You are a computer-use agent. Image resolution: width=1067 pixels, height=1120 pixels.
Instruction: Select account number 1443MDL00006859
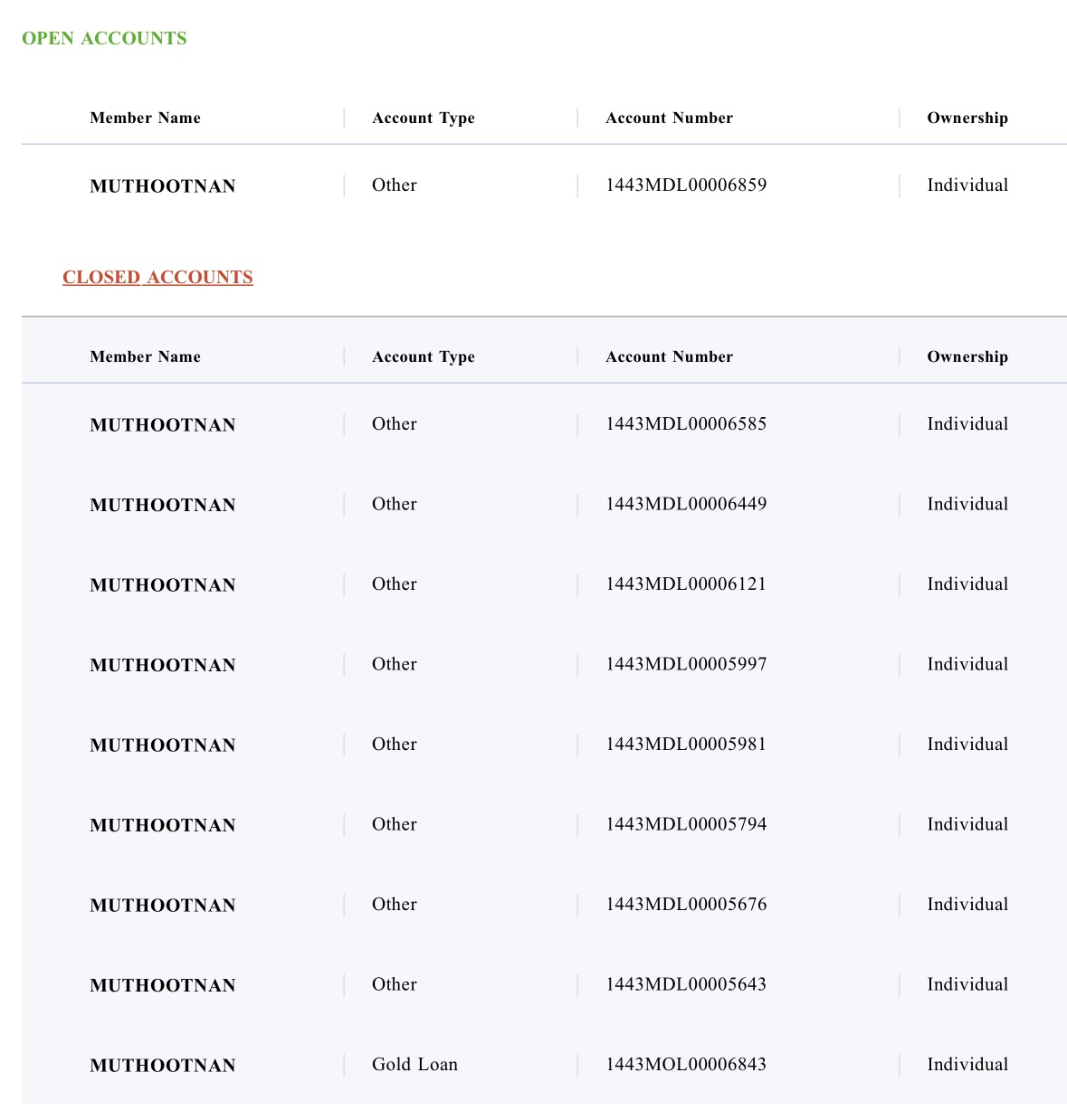[x=686, y=185]
